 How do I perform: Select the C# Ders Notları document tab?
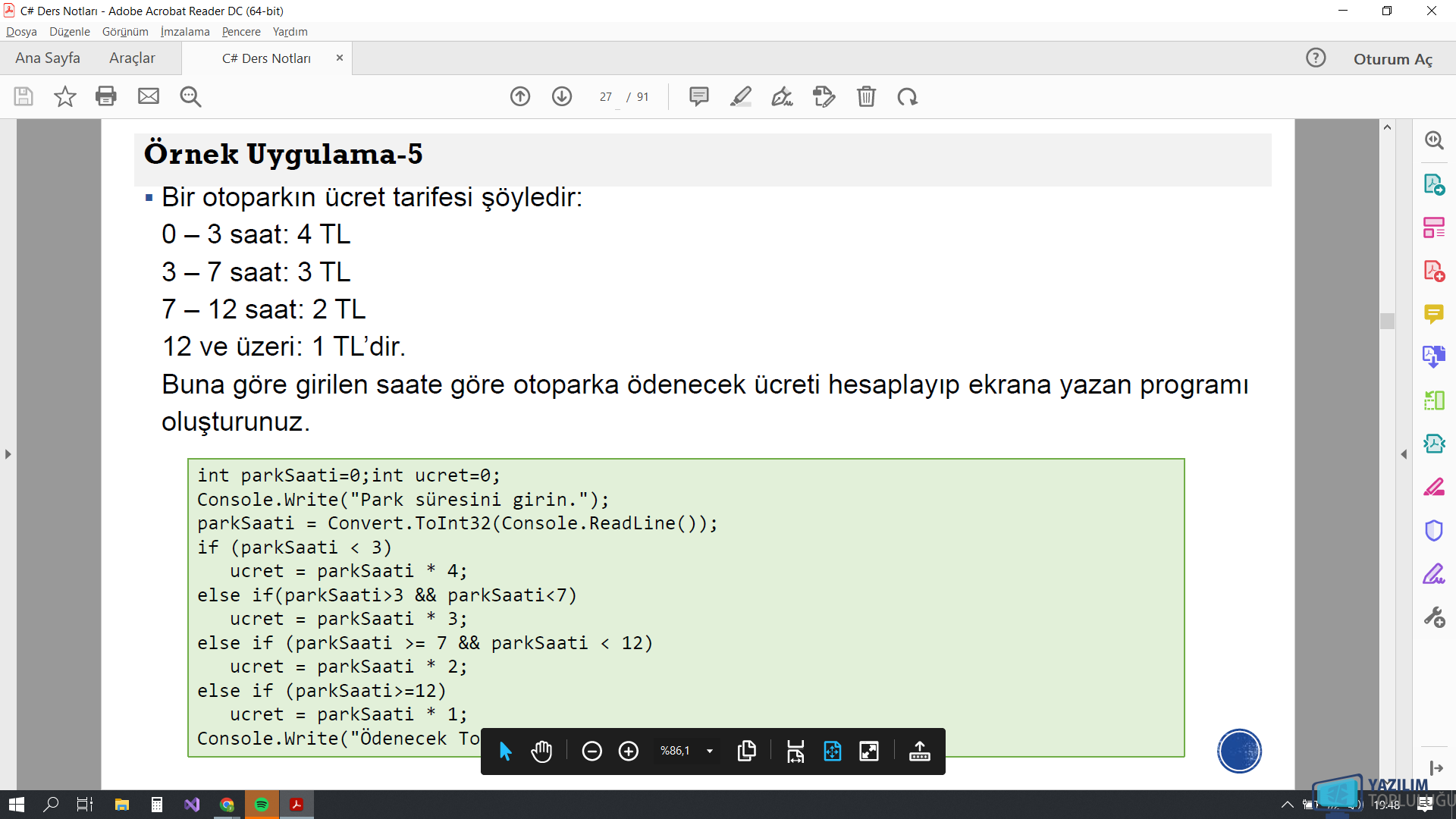pyautogui.click(x=266, y=58)
